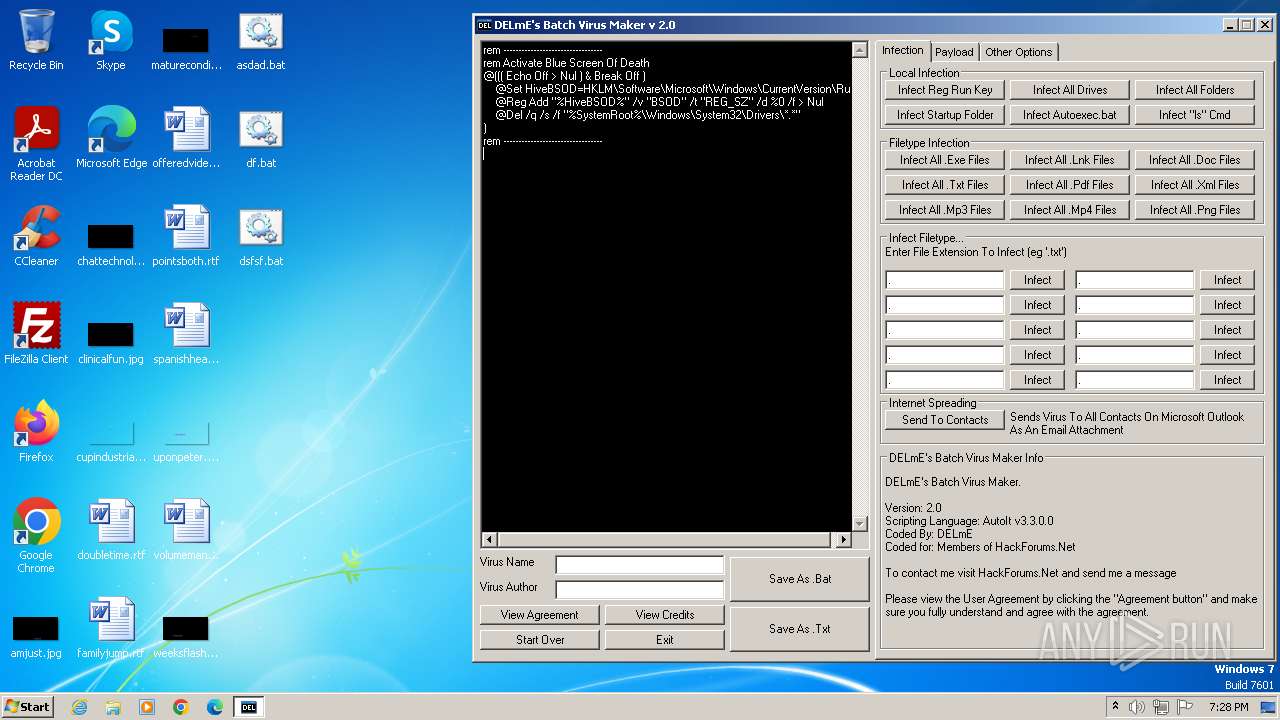Open Windows Explorer from the taskbar
Image resolution: width=1280 pixels, height=720 pixels.
point(113,707)
